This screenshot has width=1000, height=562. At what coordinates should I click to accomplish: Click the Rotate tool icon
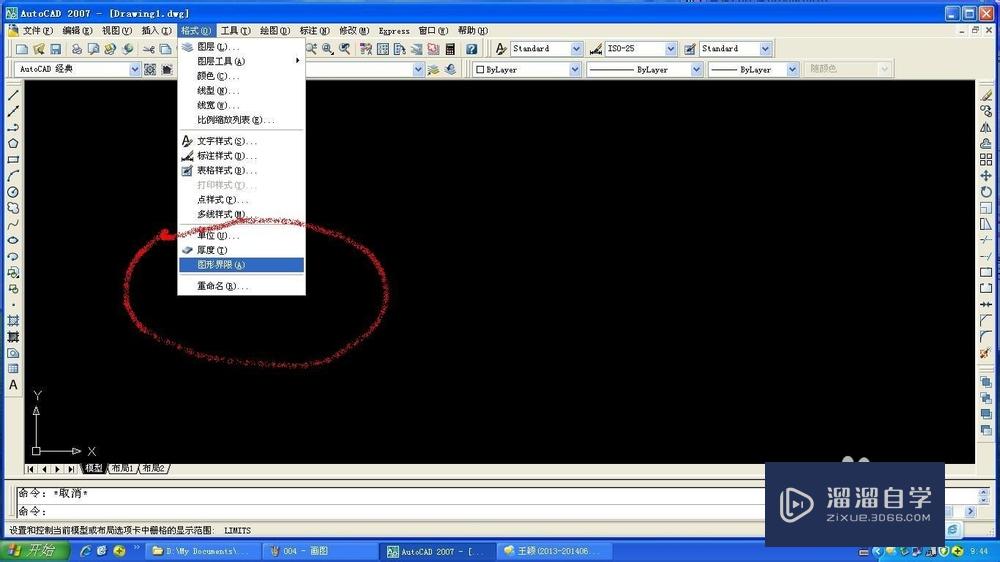point(986,192)
